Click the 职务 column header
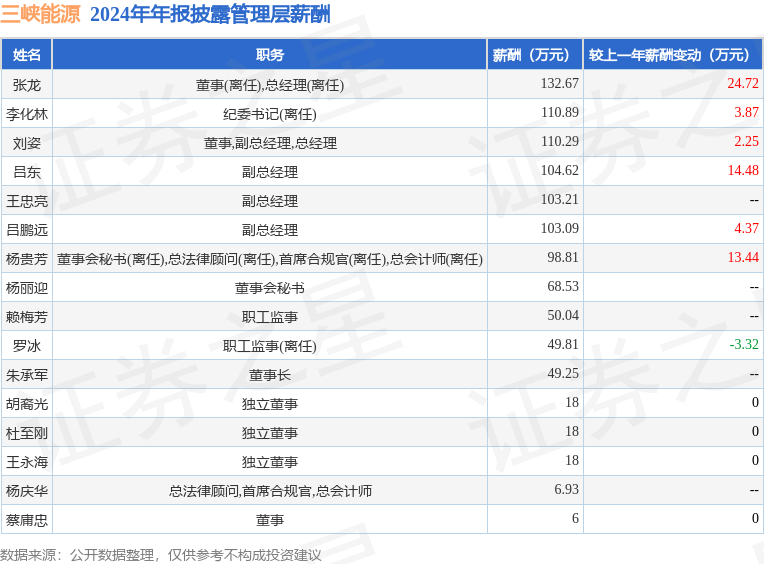Viewport: 764px width, 564px height. pos(269,55)
